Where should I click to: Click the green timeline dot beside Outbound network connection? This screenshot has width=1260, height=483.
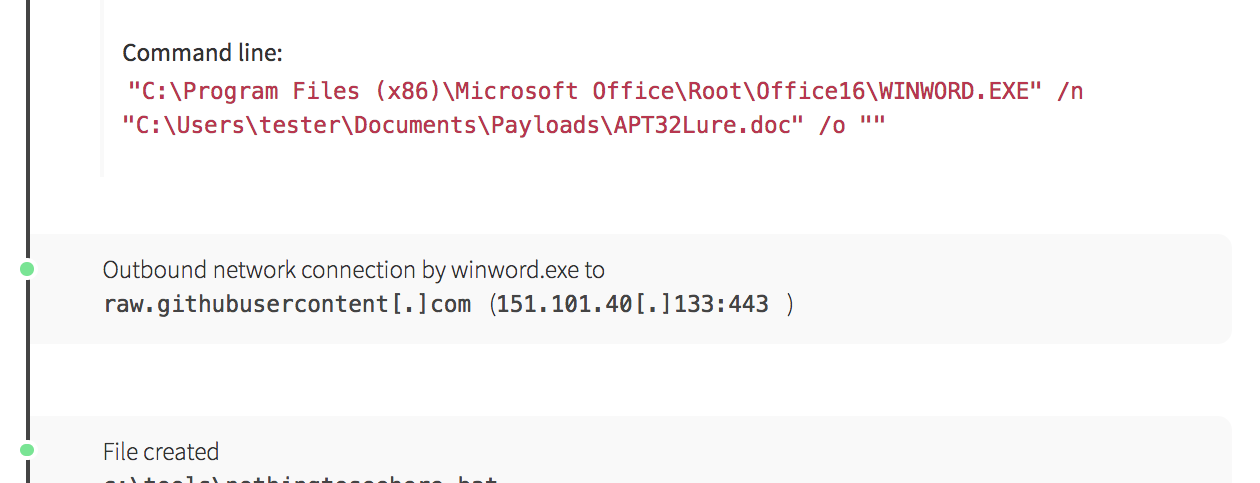click(27, 269)
